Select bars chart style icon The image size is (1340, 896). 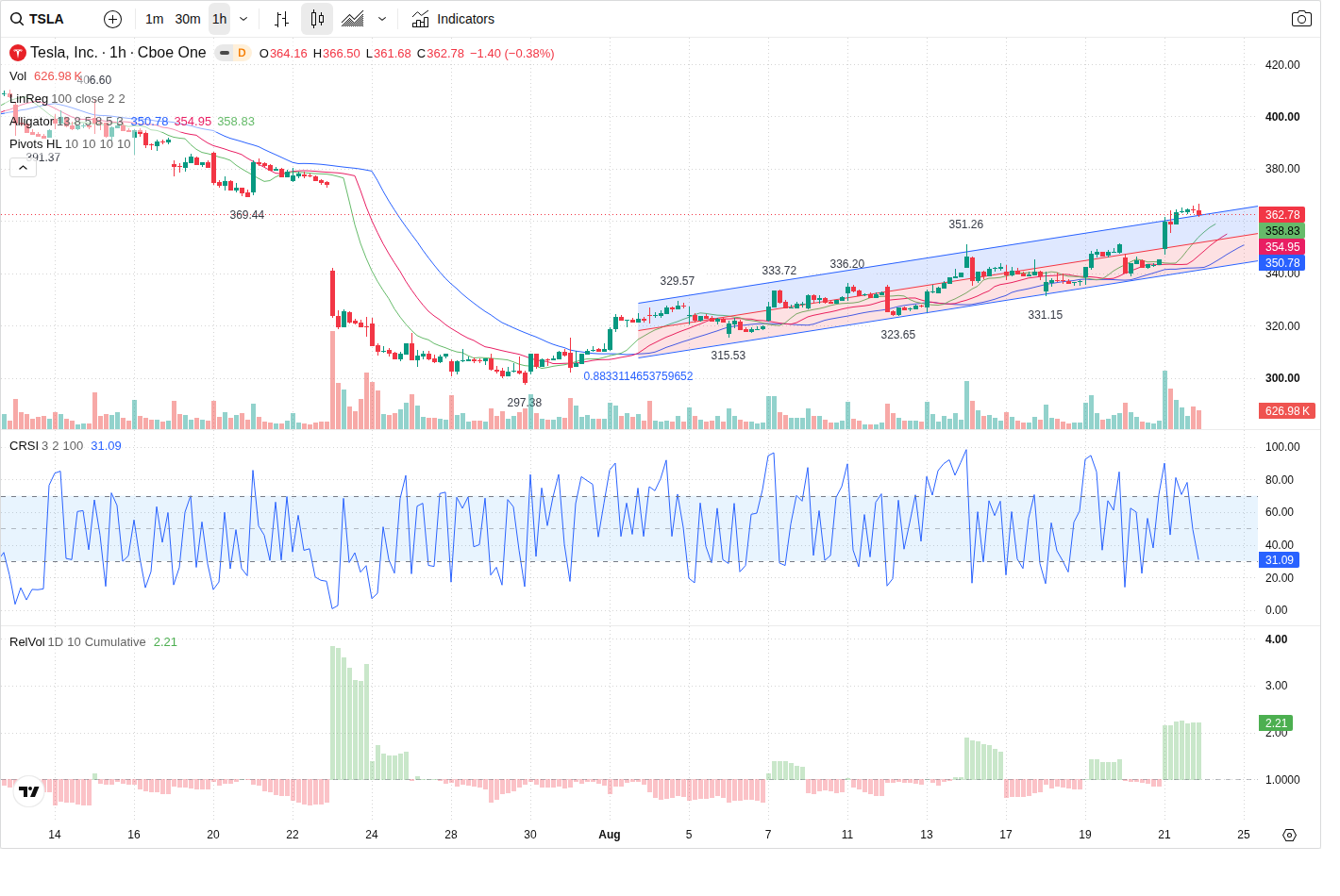click(281, 19)
